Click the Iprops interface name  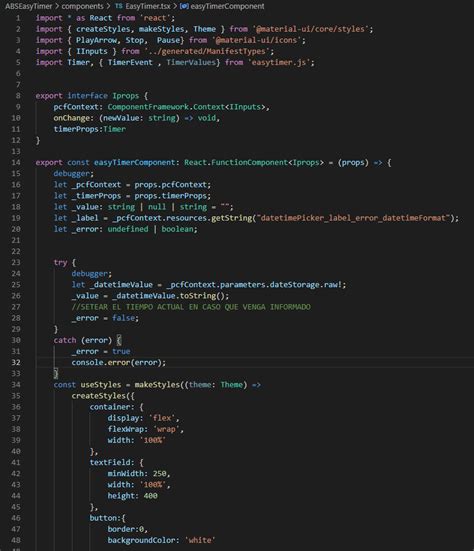pos(126,96)
